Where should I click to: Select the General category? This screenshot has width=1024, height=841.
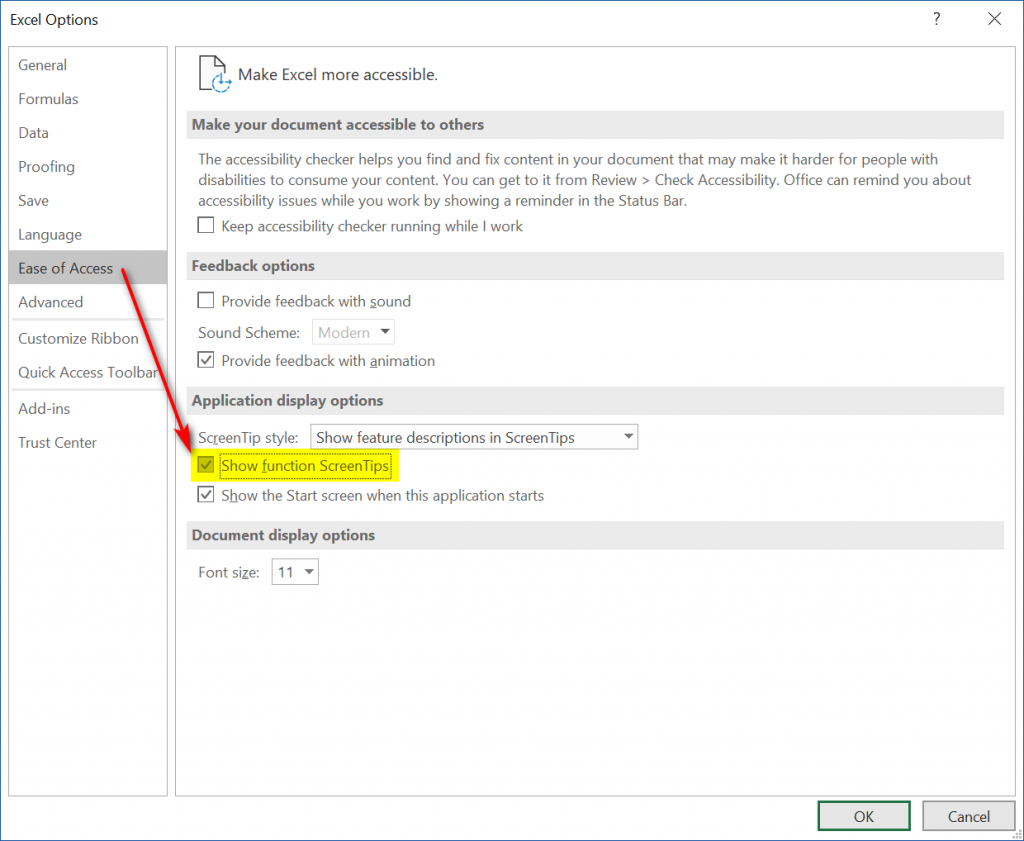point(43,65)
